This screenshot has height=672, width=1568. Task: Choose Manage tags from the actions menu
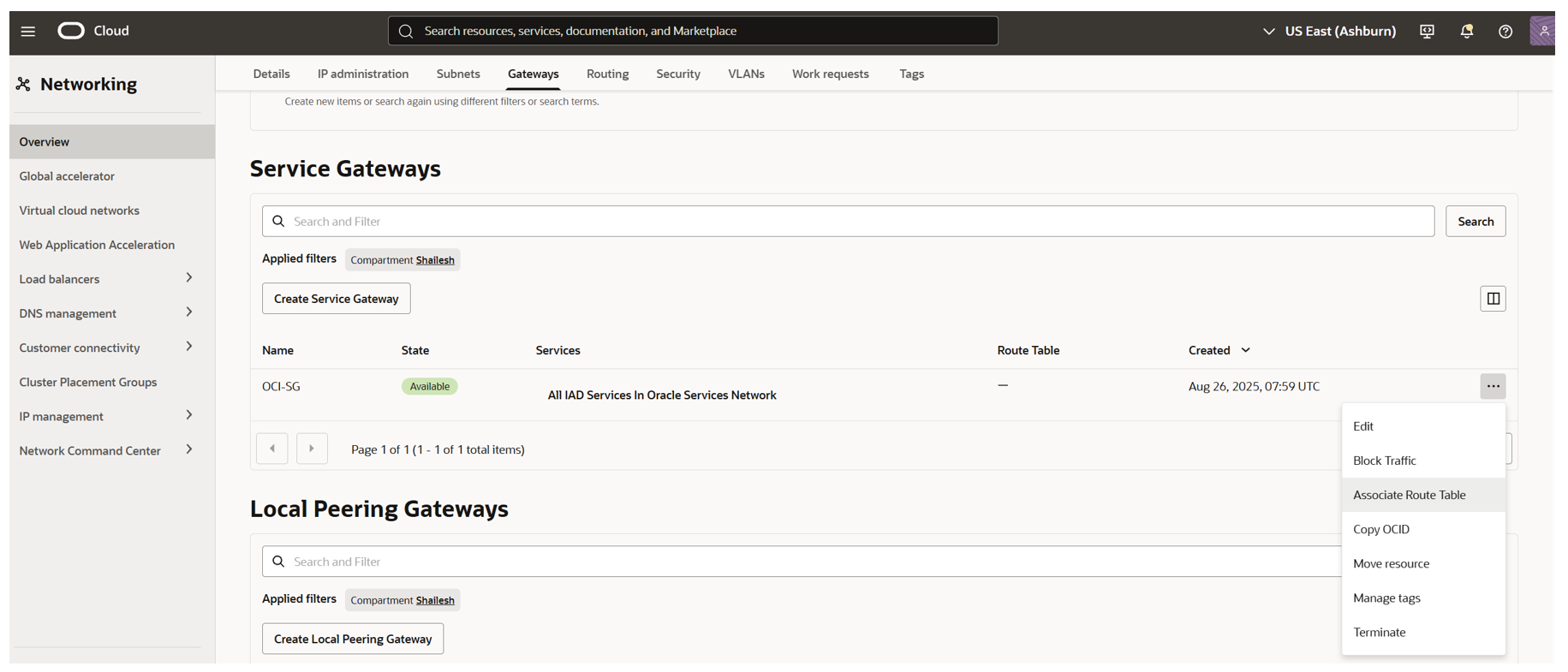pos(1423,598)
